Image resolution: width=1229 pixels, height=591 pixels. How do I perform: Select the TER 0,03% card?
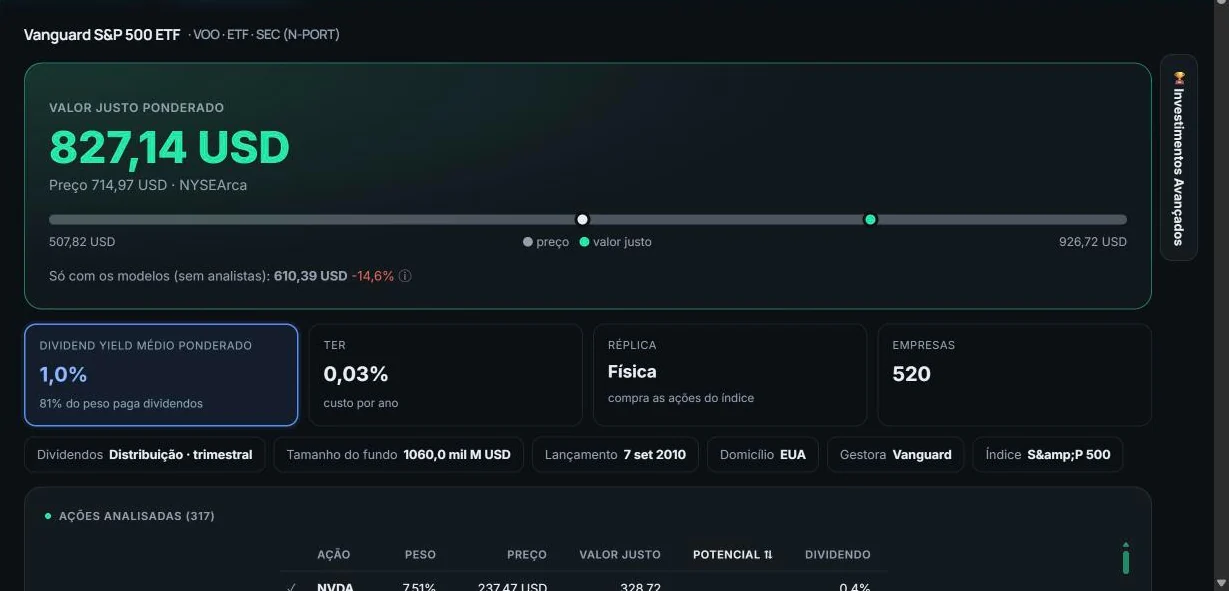click(445, 375)
